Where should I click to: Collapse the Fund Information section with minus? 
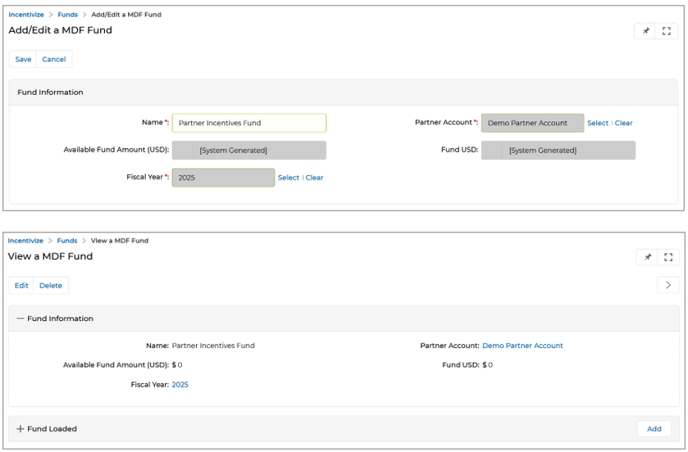tap(20, 319)
